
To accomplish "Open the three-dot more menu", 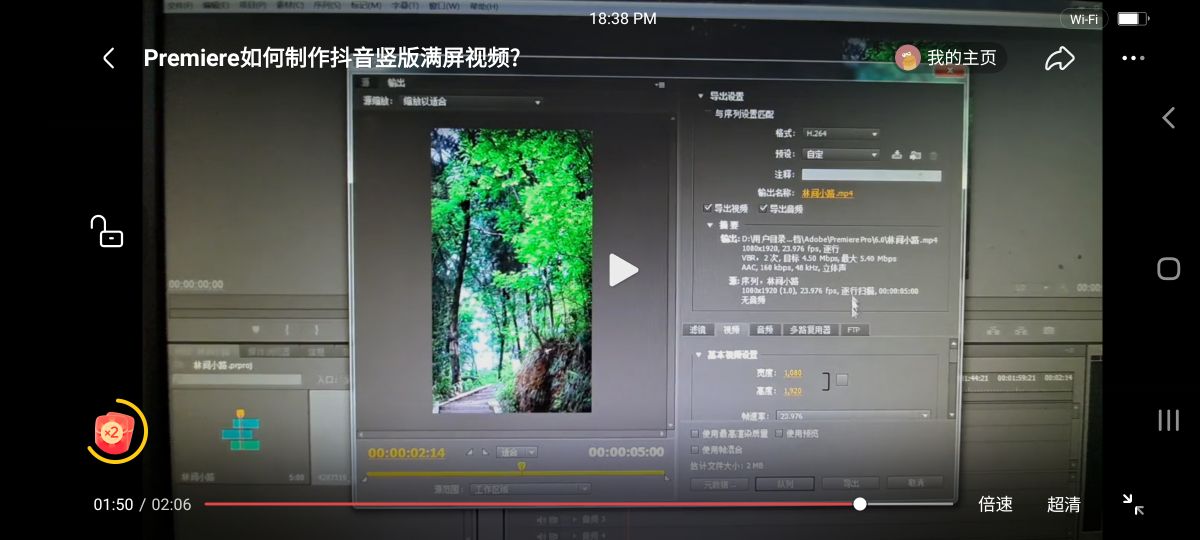I will coord(1133,58).
